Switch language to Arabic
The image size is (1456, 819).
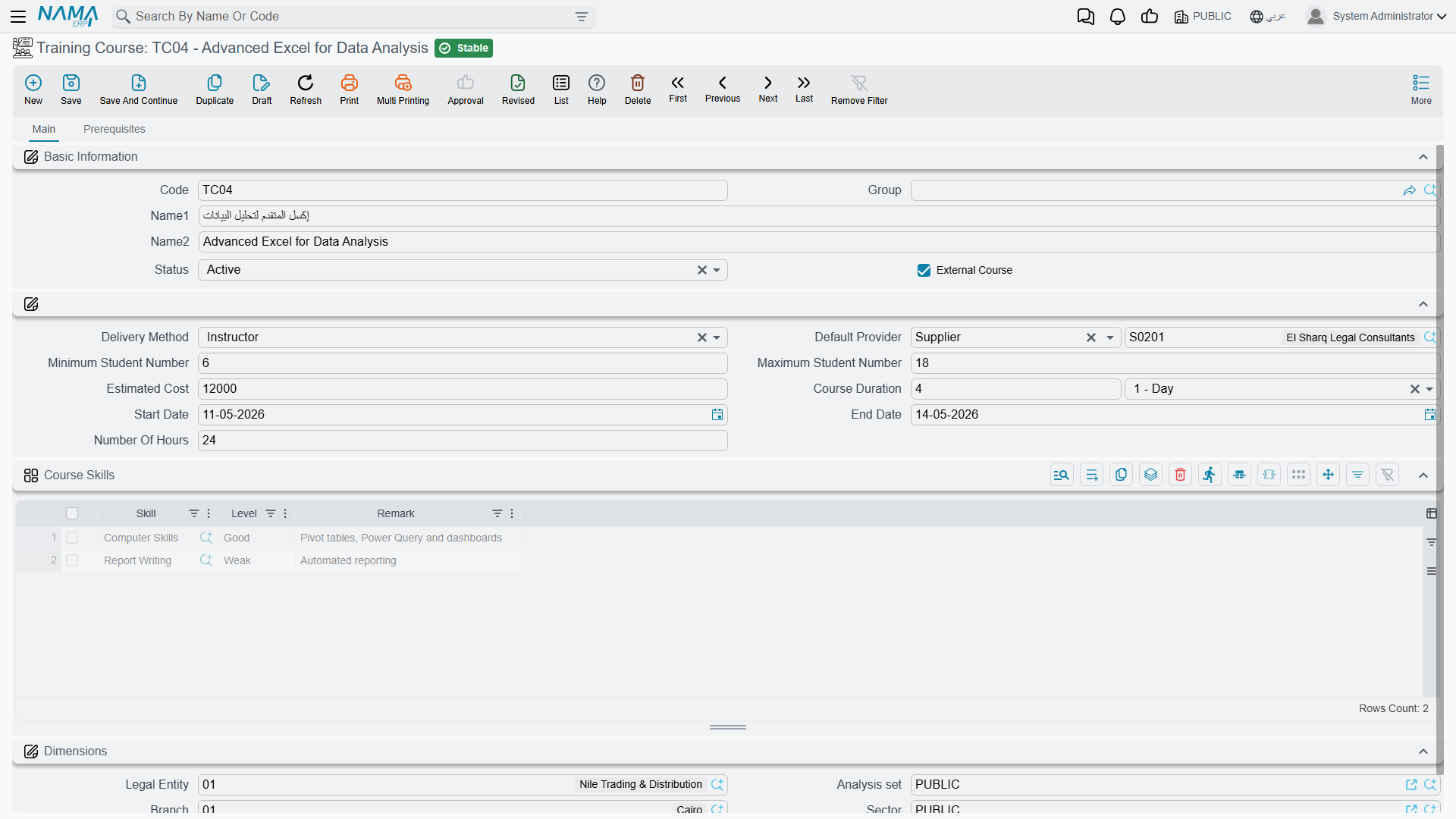click(x=1268, y=17)
